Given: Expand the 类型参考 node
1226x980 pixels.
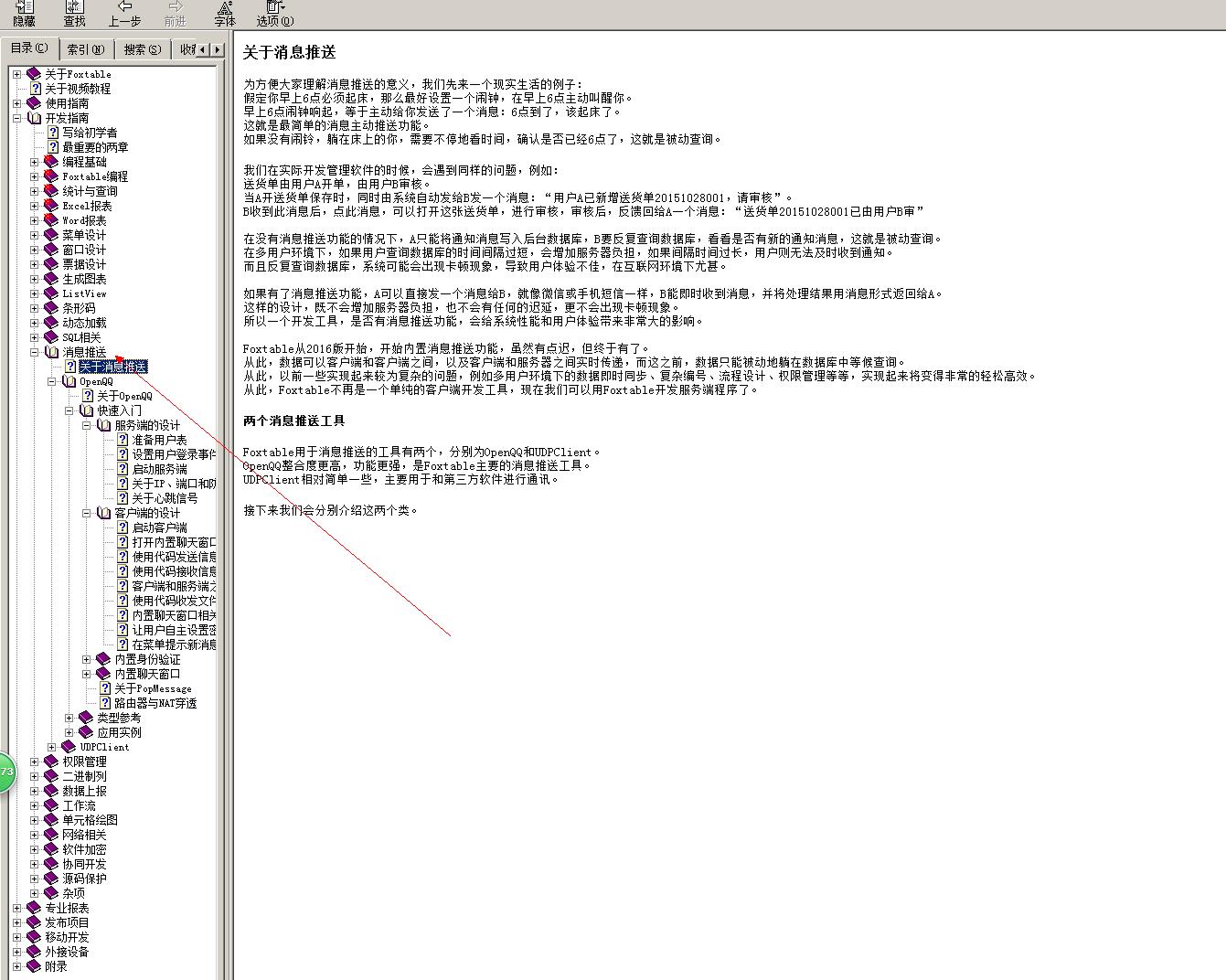Looking at the screenshot, I should tap(69, 718).
